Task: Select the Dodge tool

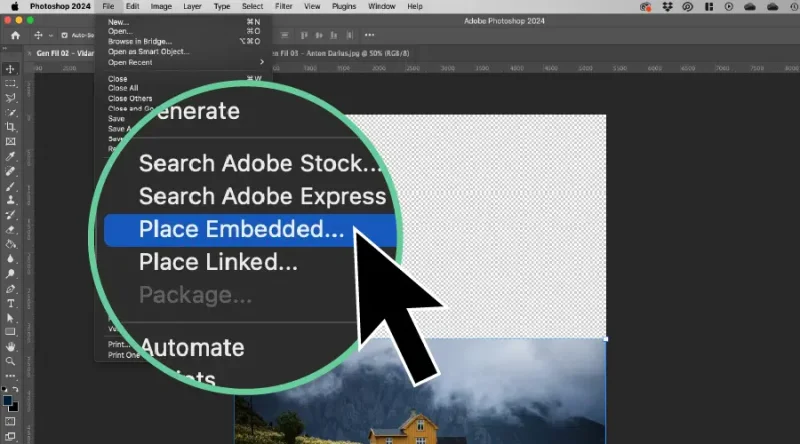Action: [10, 274]
